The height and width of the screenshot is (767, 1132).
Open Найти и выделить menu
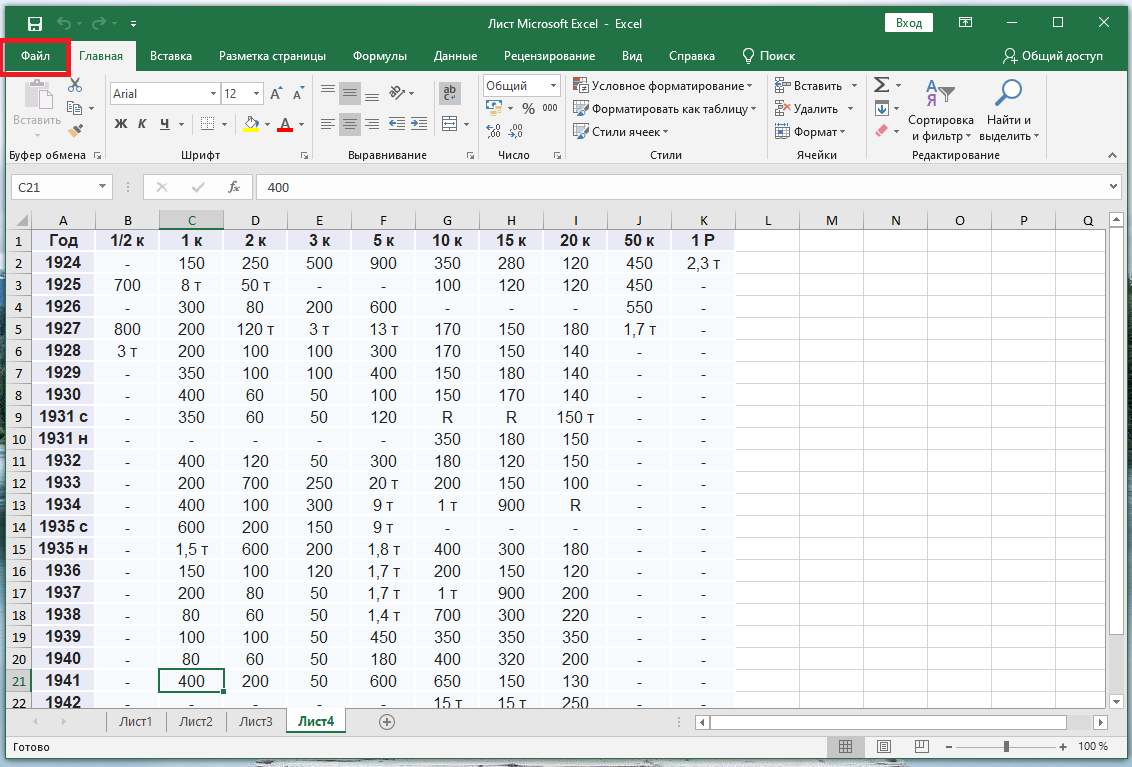pyautogui.click(x=1009, y=111)
